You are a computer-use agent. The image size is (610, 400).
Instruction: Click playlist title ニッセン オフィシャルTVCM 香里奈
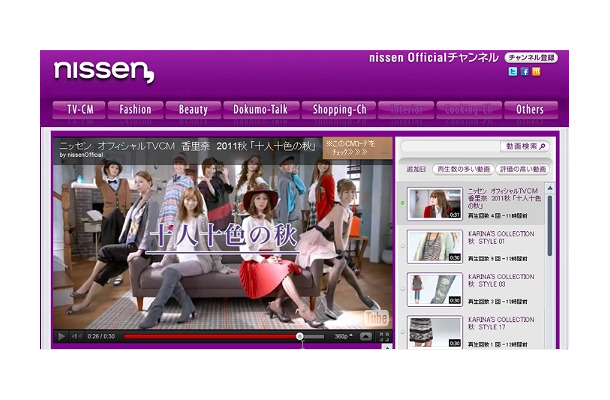[x=504, y=198]
